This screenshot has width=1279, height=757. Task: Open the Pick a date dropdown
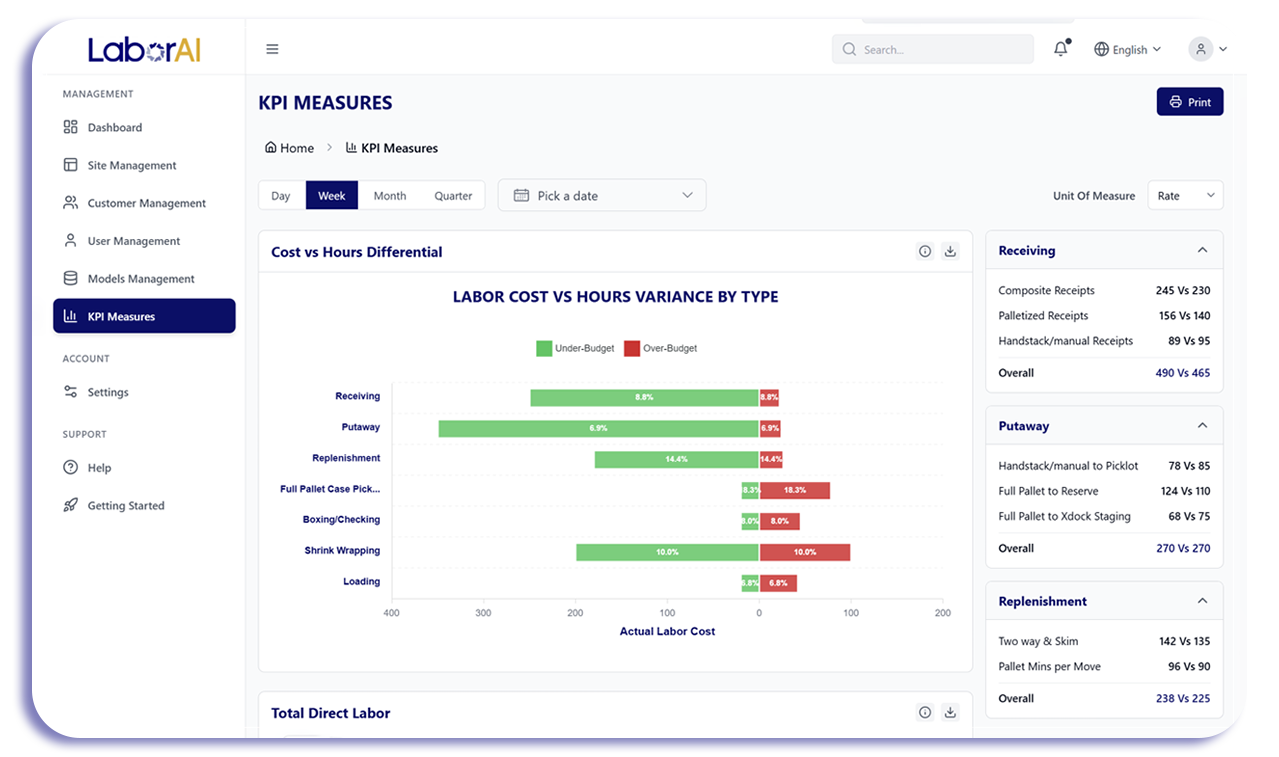point(602,195)
